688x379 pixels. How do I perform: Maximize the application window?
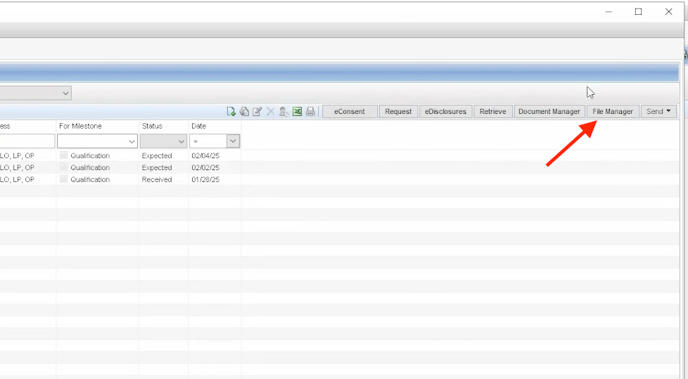click(638, 12)
